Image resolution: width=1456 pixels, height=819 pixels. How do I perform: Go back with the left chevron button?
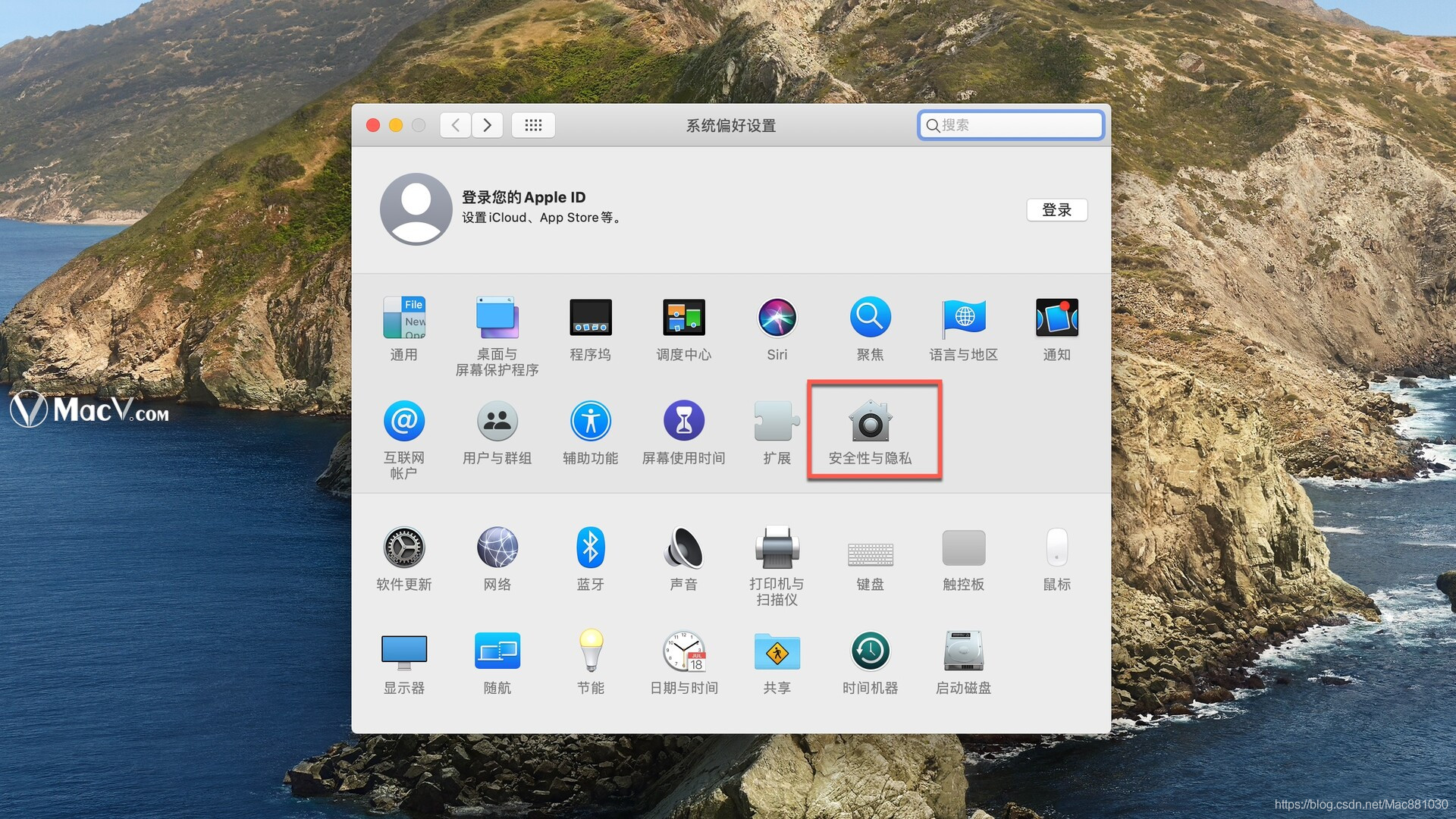click(455, 125)
